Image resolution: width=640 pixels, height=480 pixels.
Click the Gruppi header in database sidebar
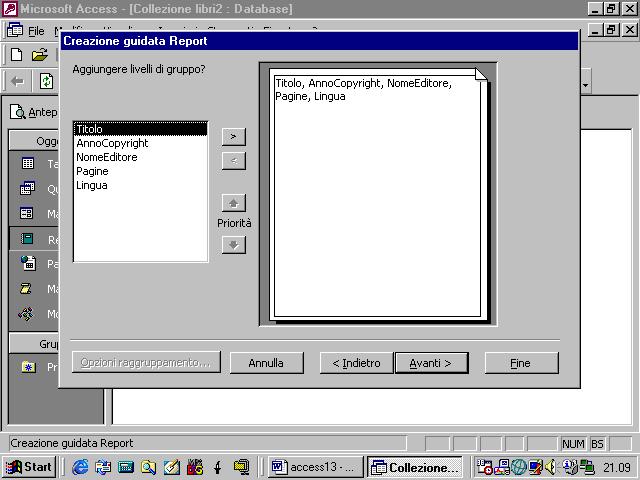(34, 344)
